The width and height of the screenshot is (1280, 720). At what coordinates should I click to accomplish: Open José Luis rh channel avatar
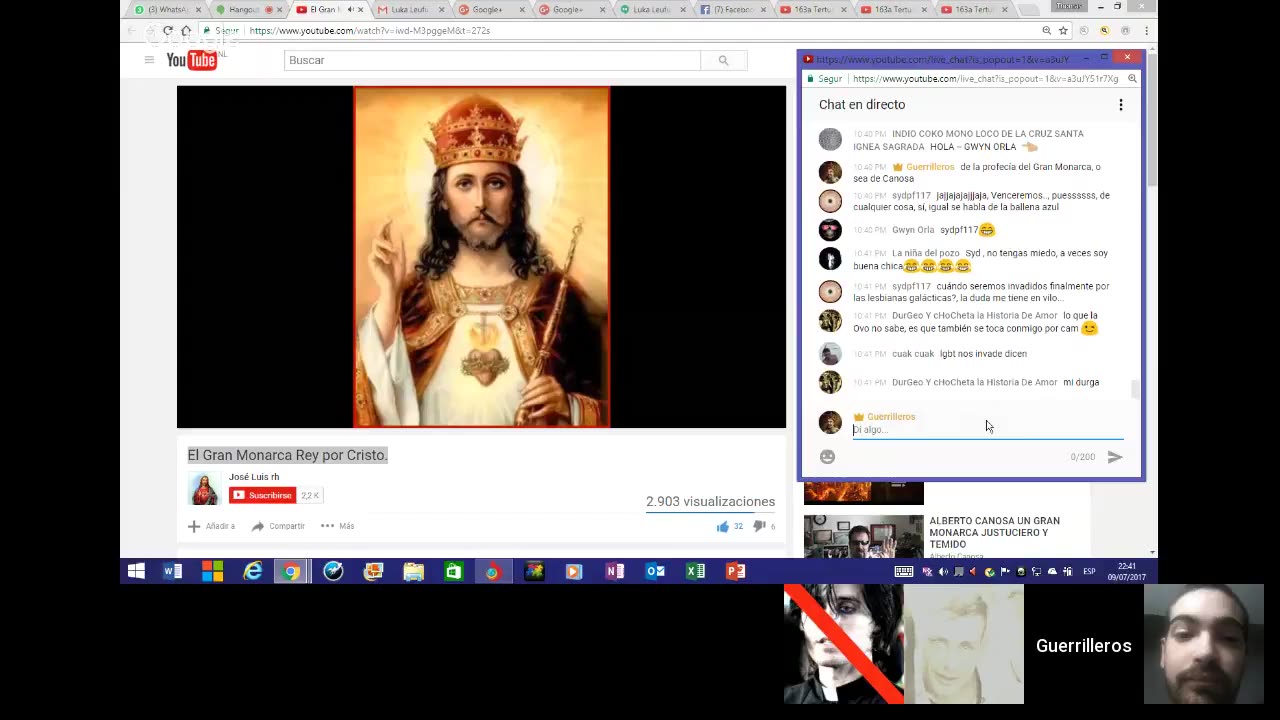(204, 489)
